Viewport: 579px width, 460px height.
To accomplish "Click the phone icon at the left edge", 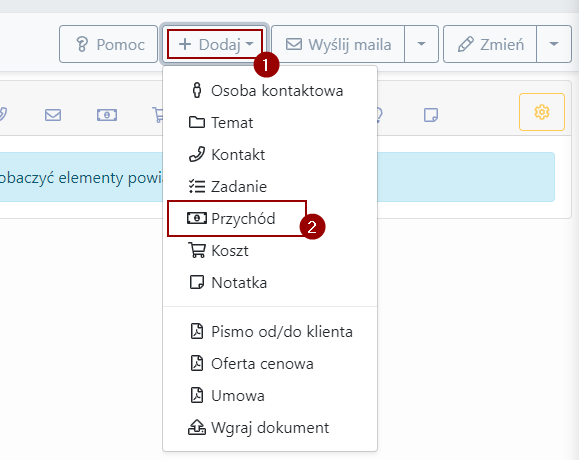I will [3, 114].
